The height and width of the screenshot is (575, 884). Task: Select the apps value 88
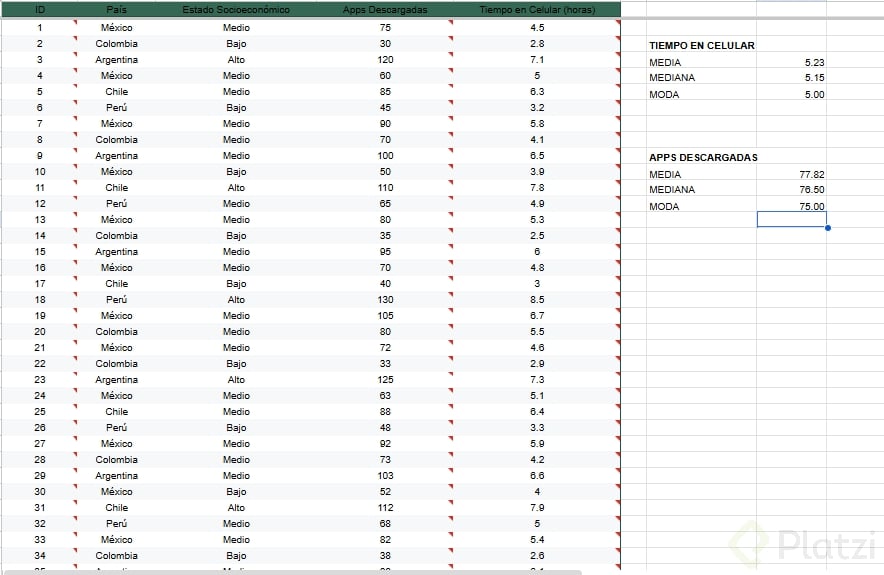tap(385, 412)
